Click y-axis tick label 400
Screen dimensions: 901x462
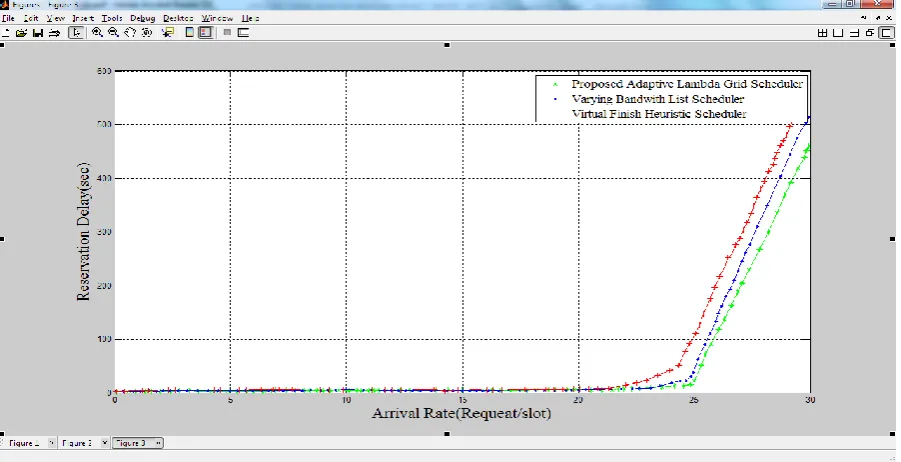pos(104,178)
